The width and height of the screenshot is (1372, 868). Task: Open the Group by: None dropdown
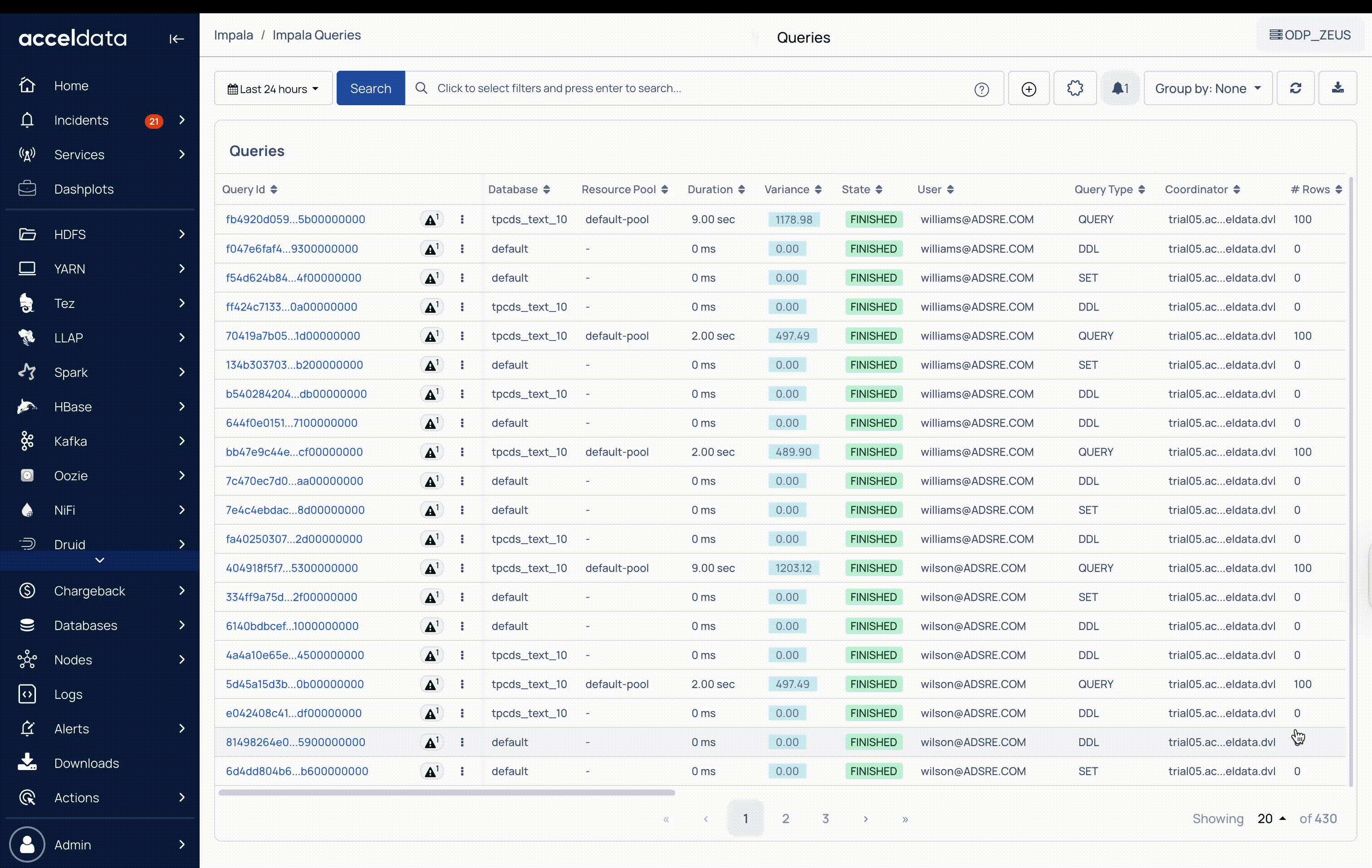[1207, 88]
